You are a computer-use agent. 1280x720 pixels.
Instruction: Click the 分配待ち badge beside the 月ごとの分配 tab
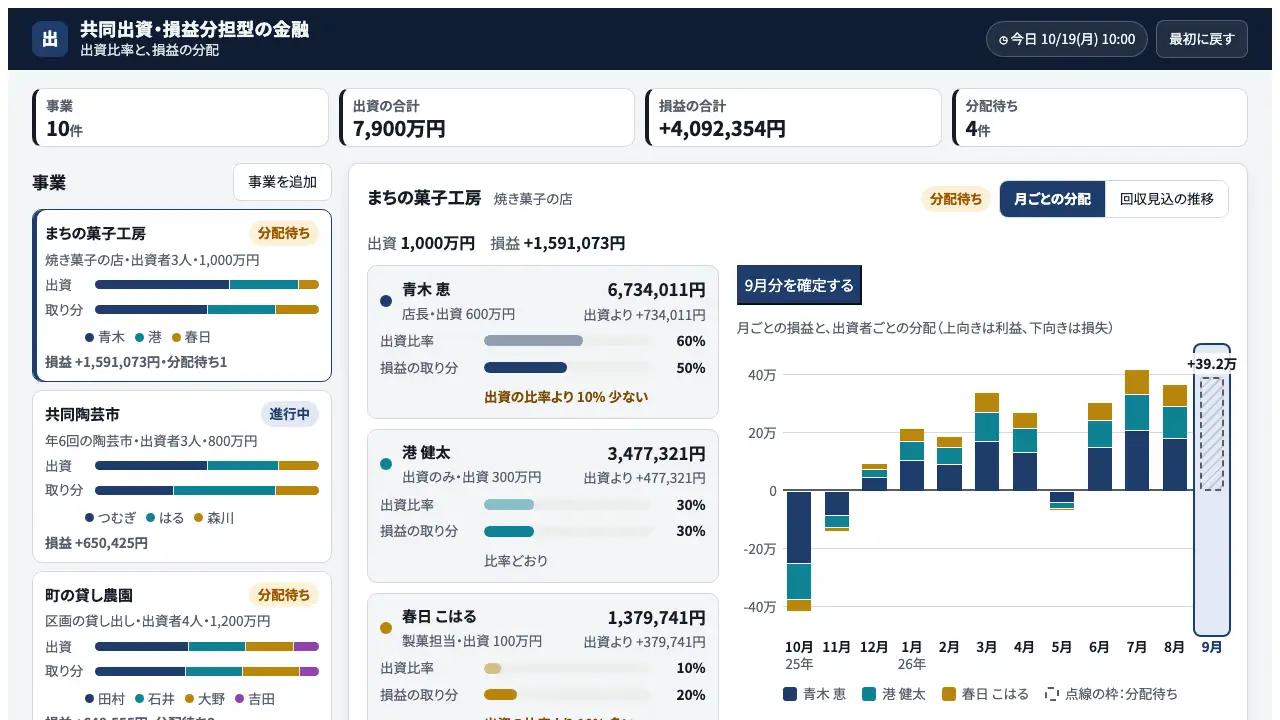956,199
